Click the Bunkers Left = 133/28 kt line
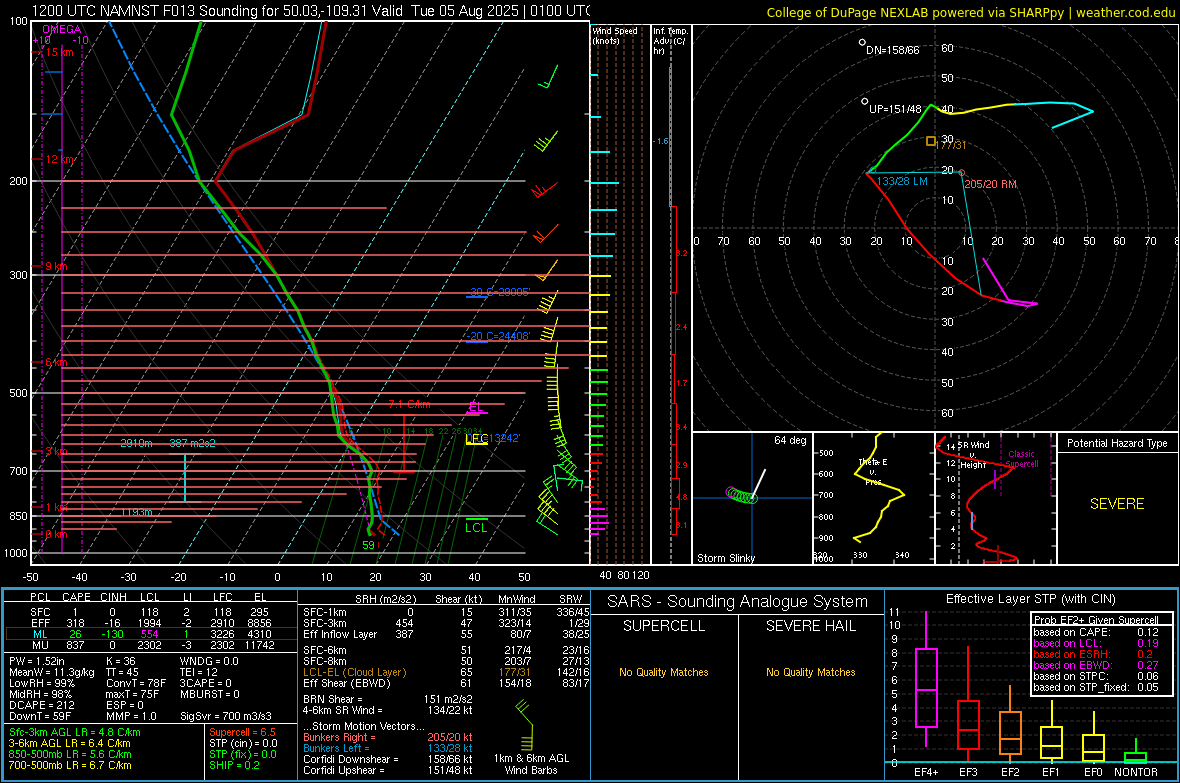The height and width of the screenshot is (783, 1180). pyautogui.click(x=388, y=748)
